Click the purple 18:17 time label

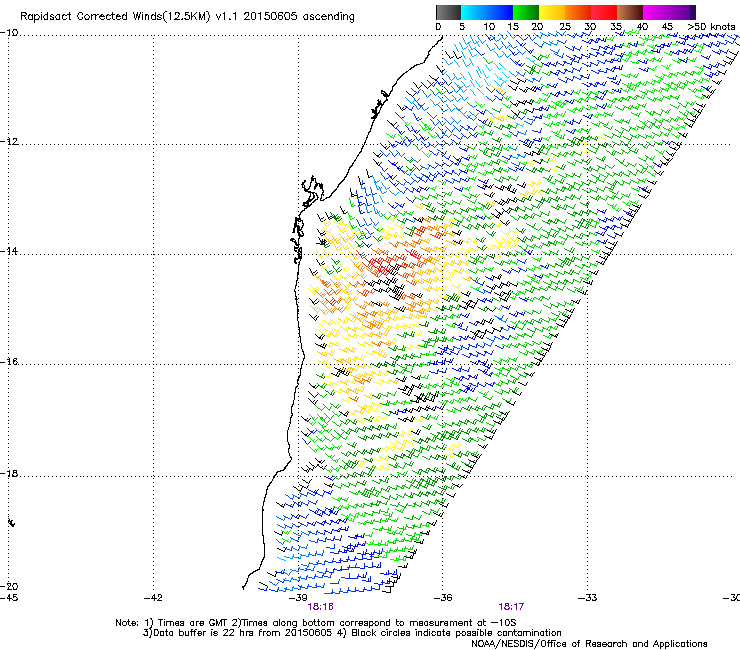click(511, 607)
